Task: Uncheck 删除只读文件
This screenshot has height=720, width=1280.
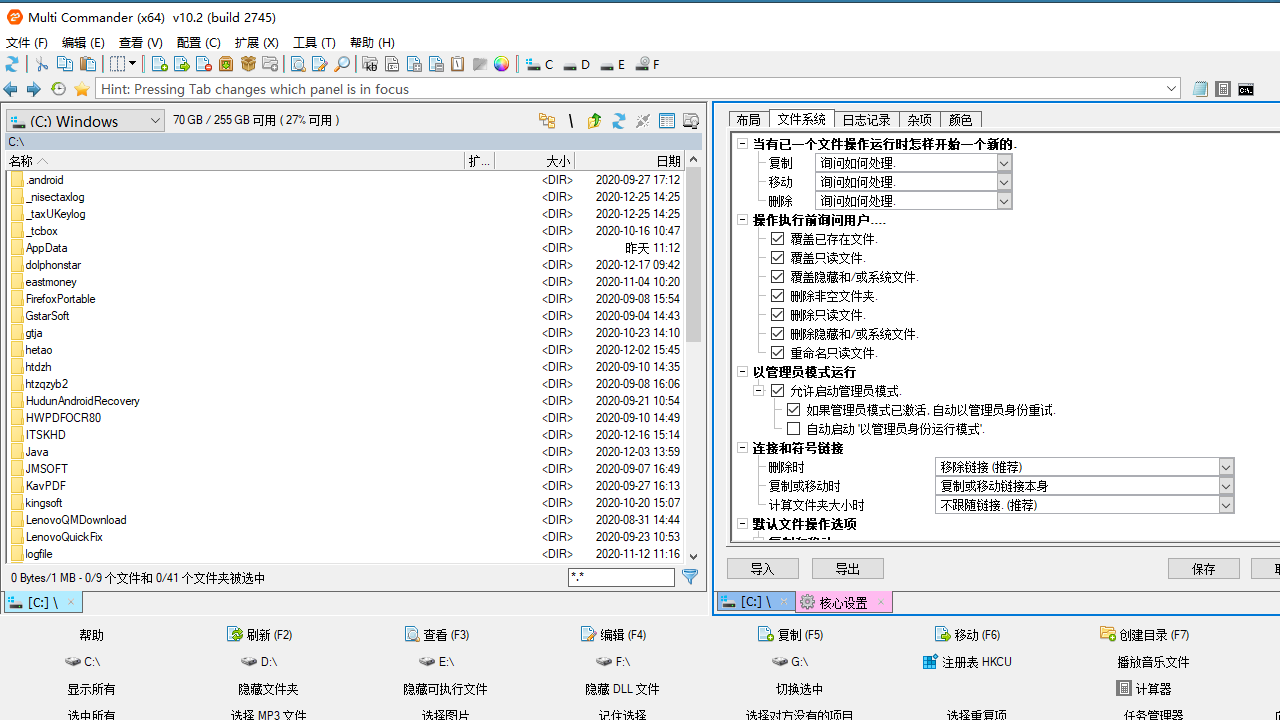Action: [x=777, y=314]
